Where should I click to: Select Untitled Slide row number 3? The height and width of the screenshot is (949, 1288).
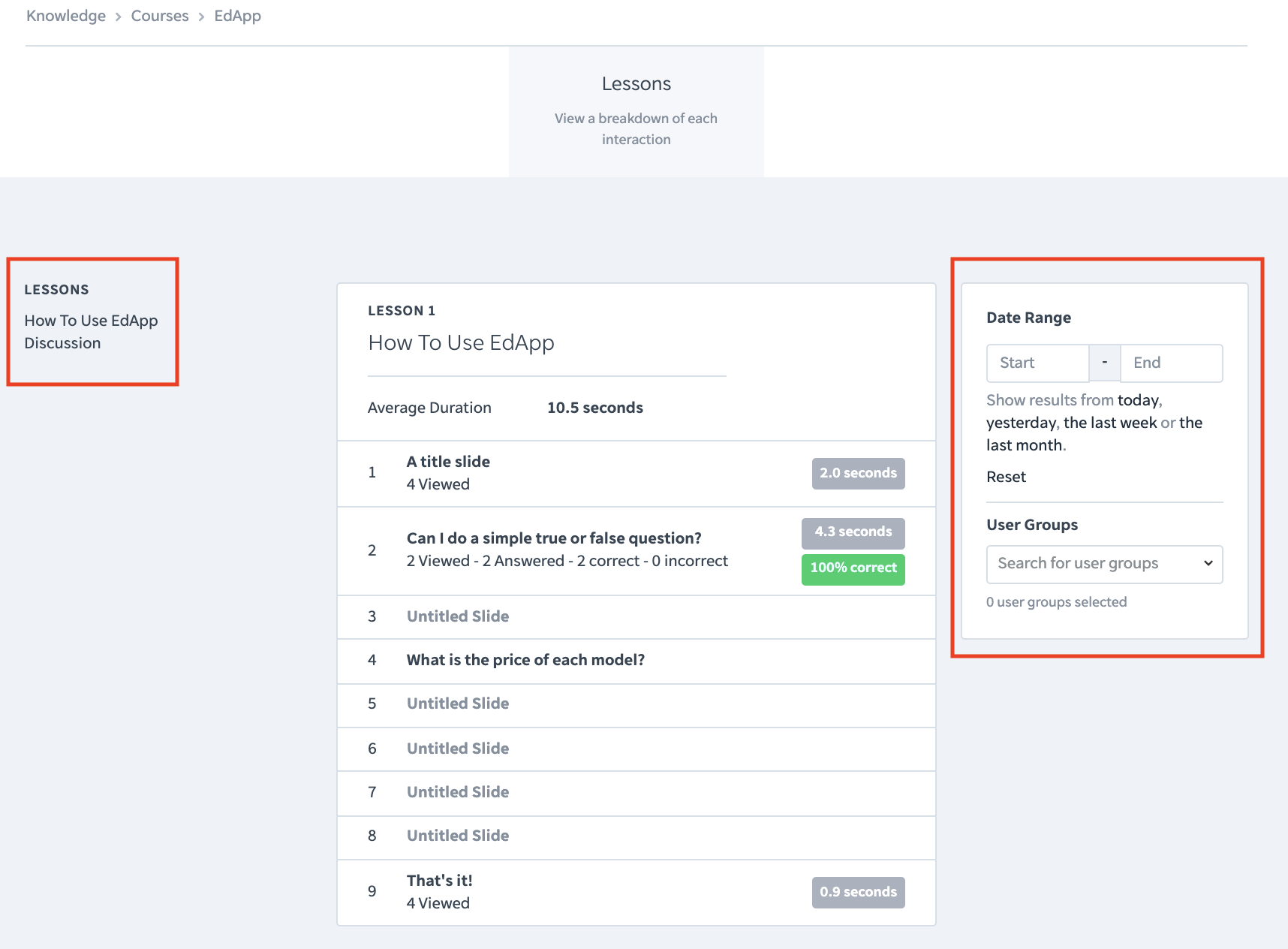click(x=636, y=617)
